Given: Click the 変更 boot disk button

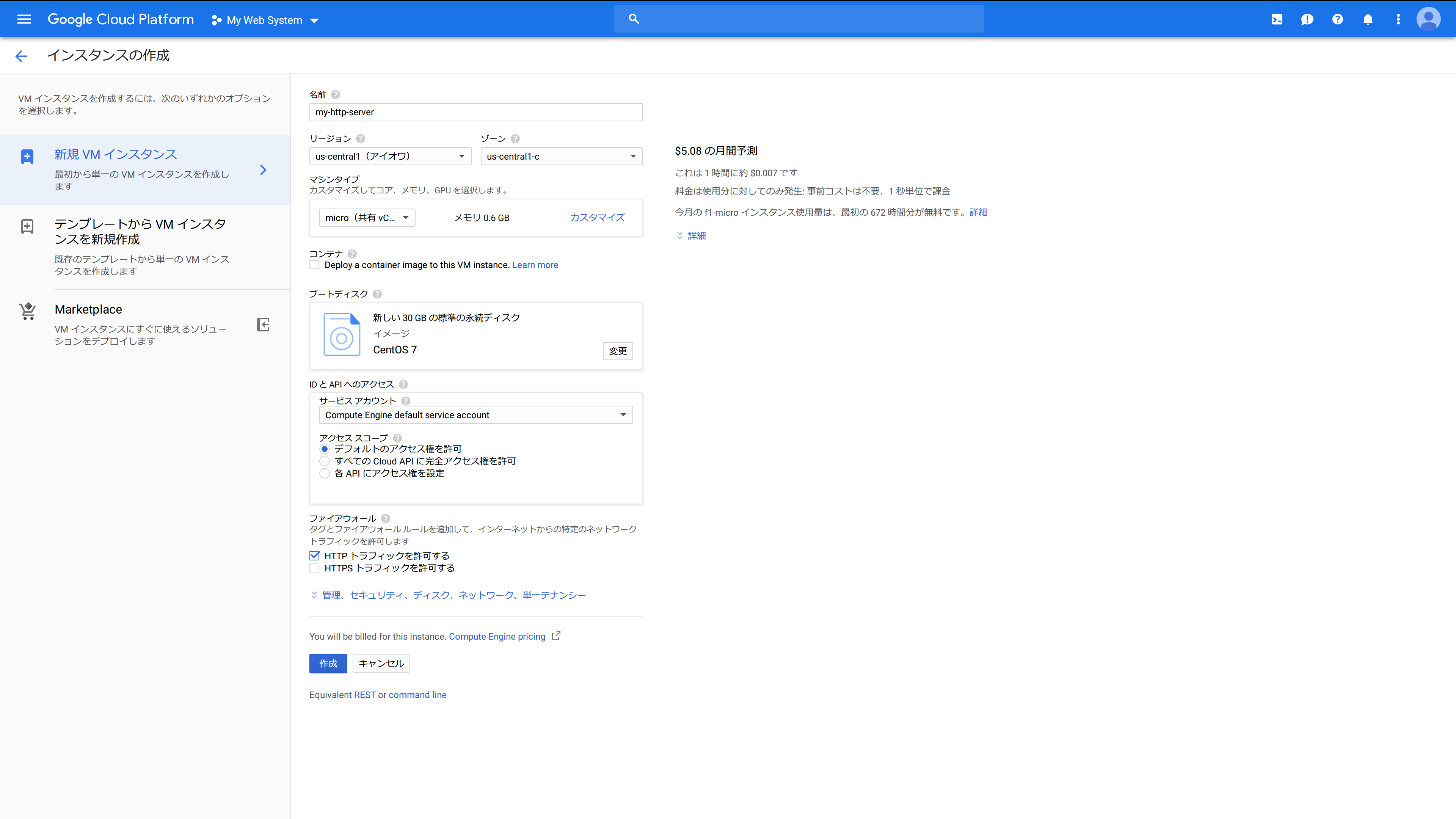Looking at the screenshot, I should click(617, 351).
